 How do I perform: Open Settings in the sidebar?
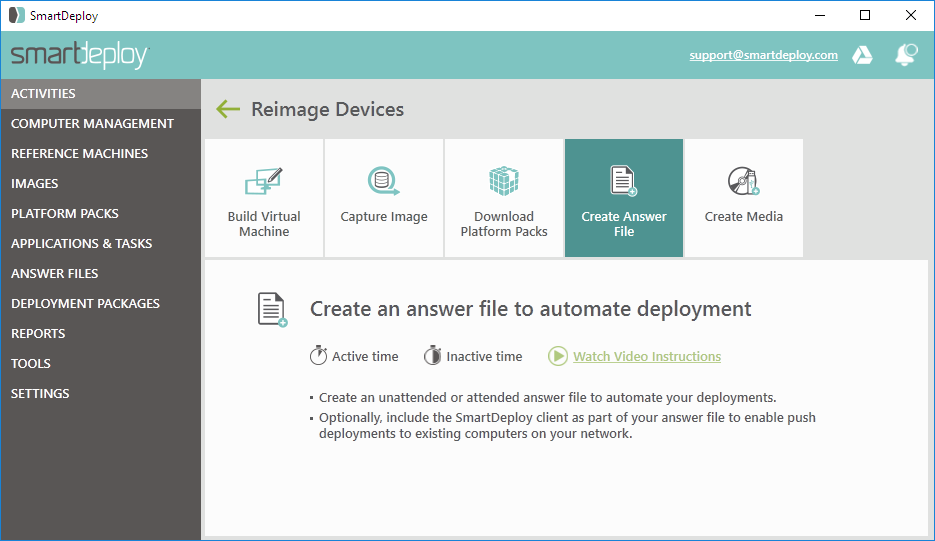click(101, 394)
